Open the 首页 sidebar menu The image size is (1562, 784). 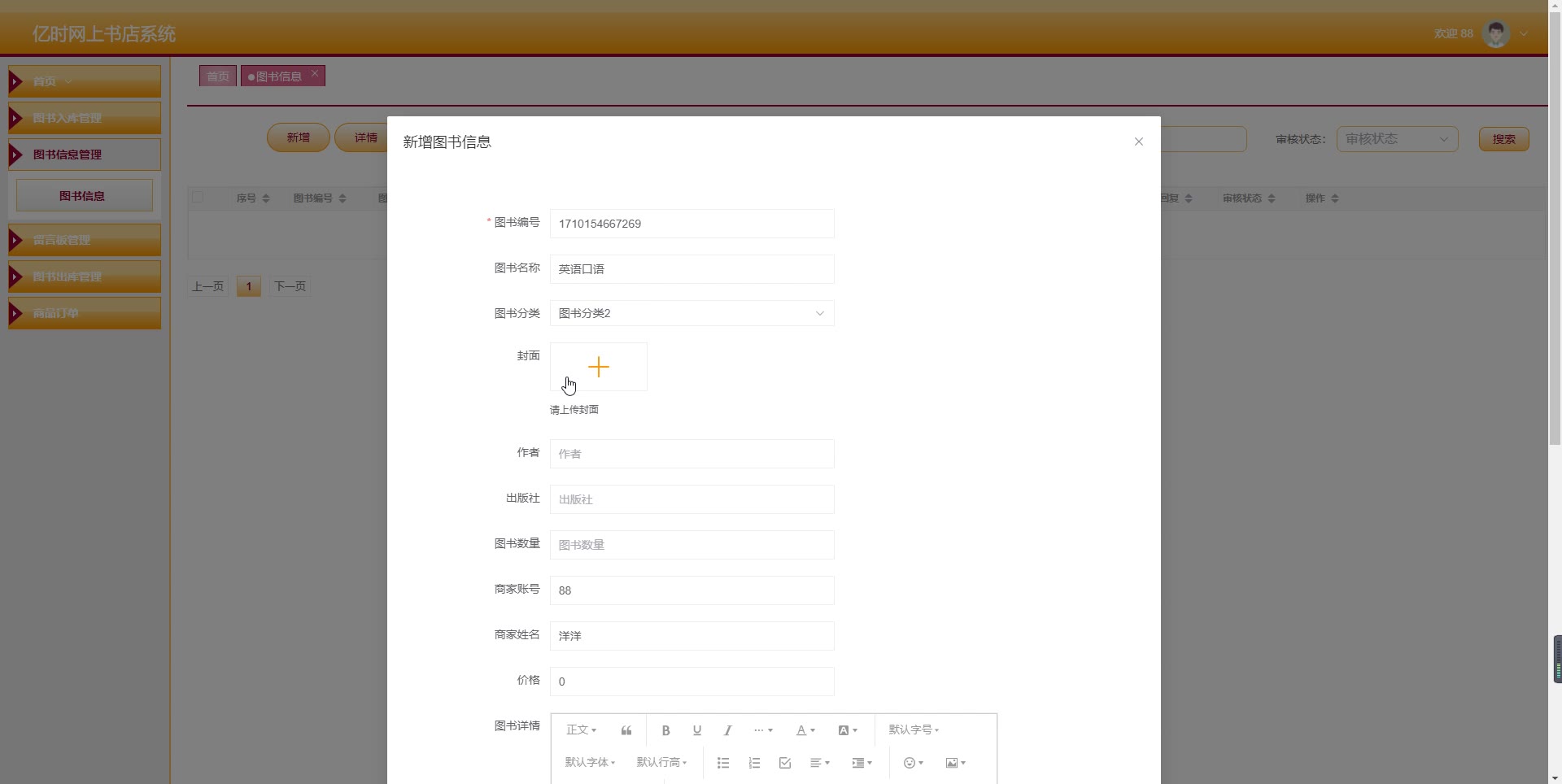(x=85, y=81)
